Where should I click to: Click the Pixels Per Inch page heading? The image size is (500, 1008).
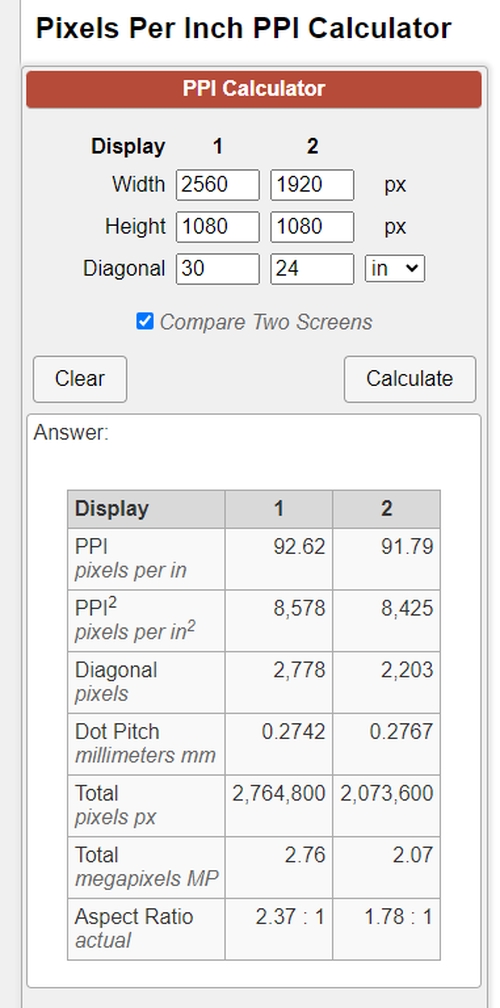pyautogui.click(x=244, y=28)
